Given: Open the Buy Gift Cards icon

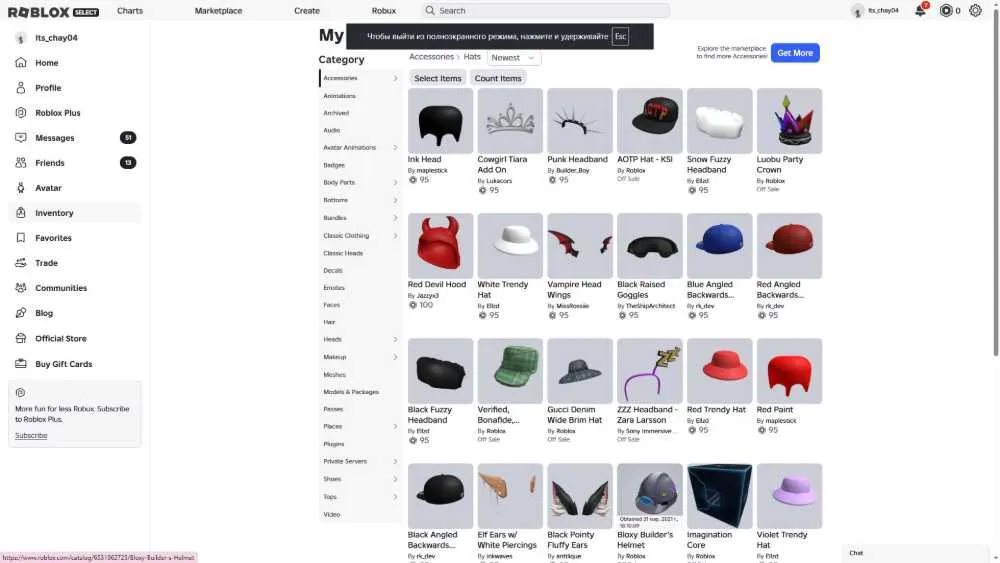Looking at the screenshot, I should (21, 363).
